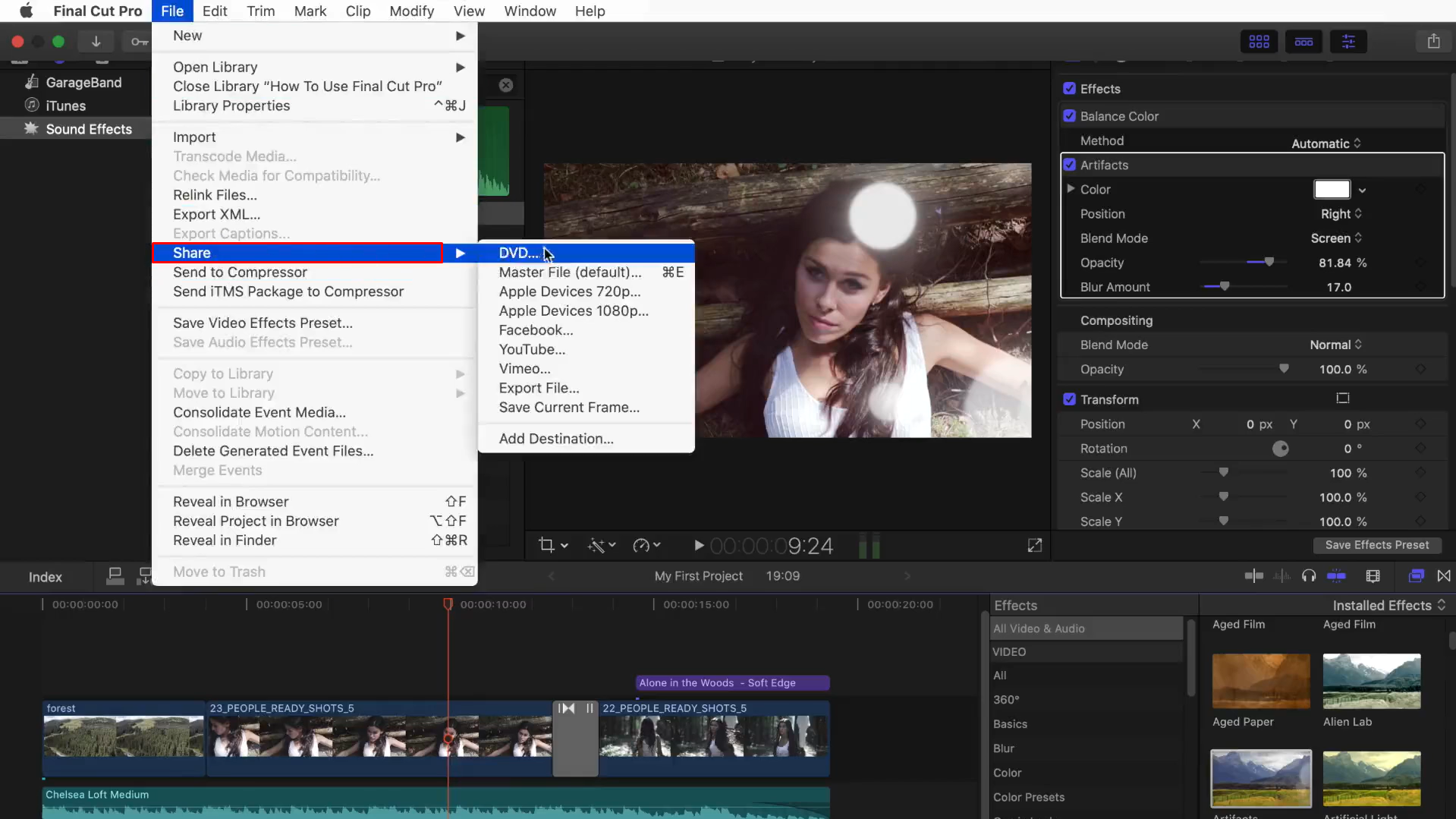
Task: Toggle snapping in the timeline toolbar
Action: (x=1445, y=576)
